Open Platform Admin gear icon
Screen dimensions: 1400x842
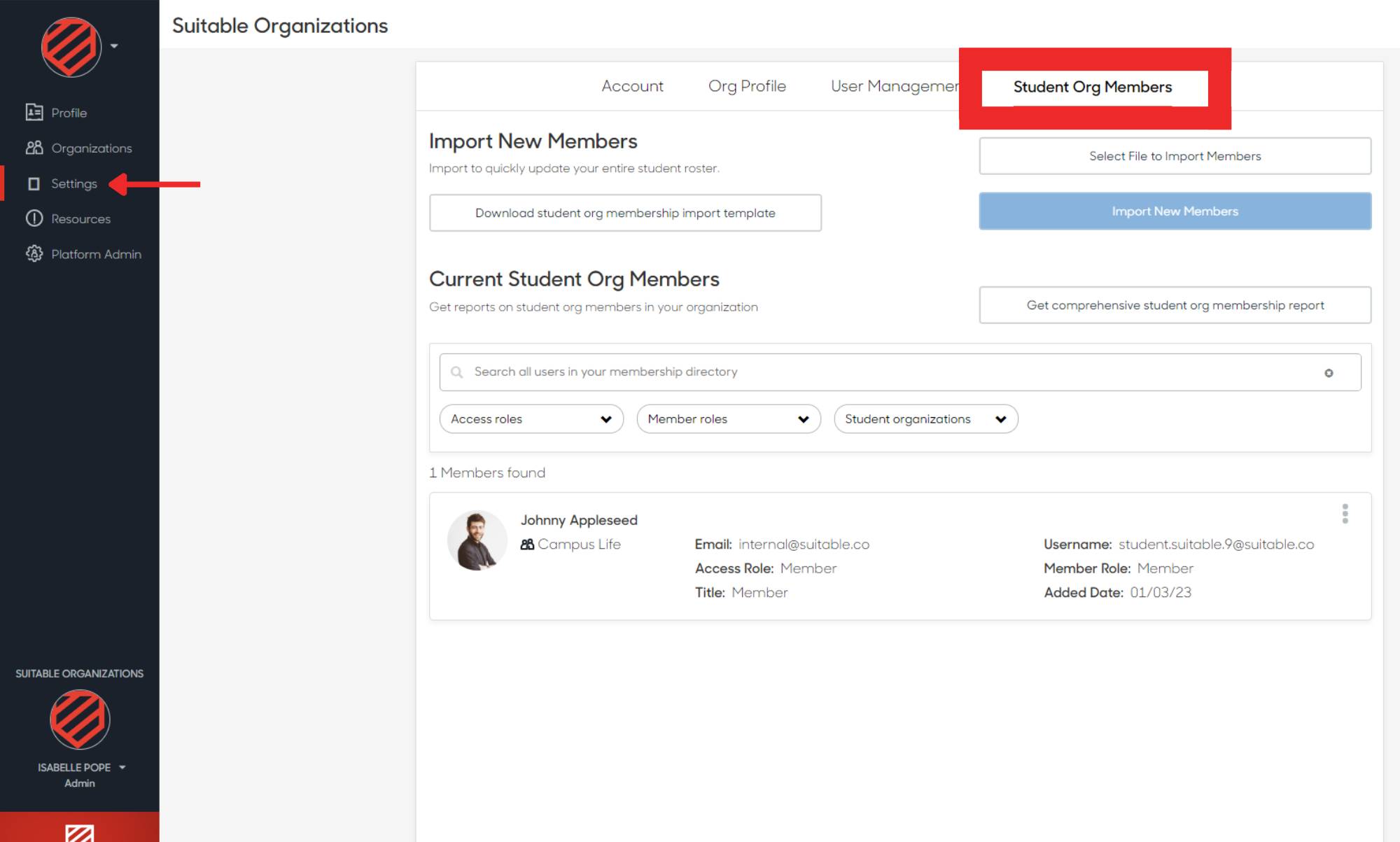34,254
